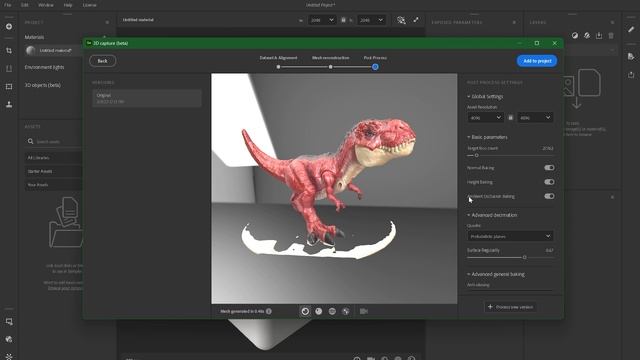640x360 pixels.
Task: Toggle Ambient Occlusion Baking switch
Action: click(549, 196)
